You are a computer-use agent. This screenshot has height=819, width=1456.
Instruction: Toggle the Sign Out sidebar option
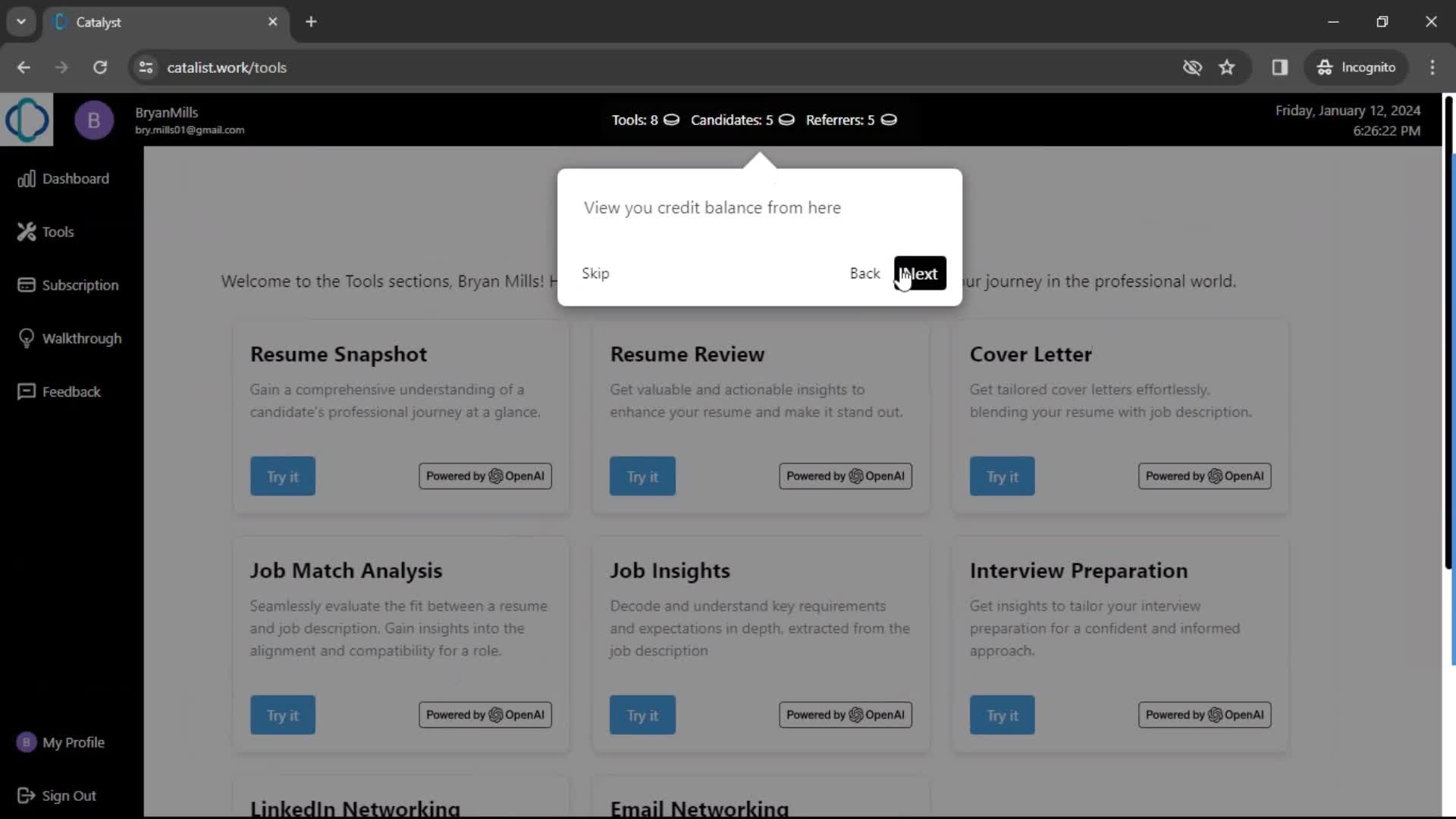[69, 795]
